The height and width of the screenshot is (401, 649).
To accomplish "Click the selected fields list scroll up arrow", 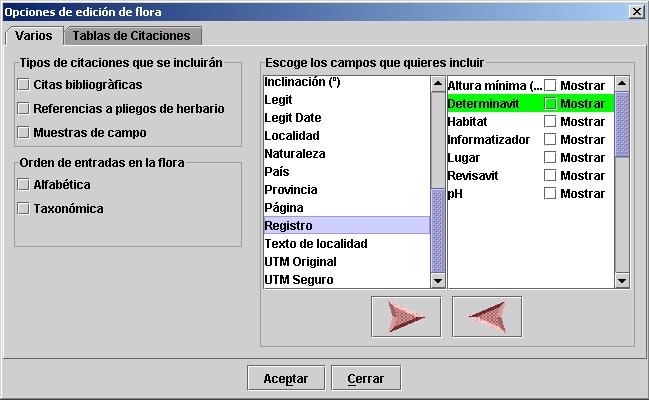I will pos(622,84).
